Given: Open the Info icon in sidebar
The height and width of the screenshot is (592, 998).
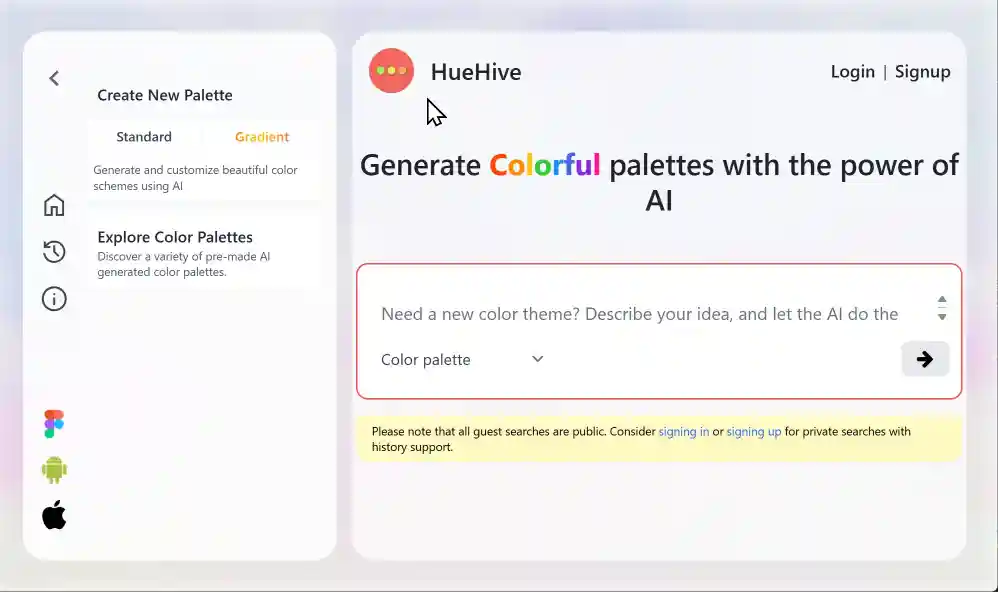Looking at the screenshot, I should tap(54, 298).
